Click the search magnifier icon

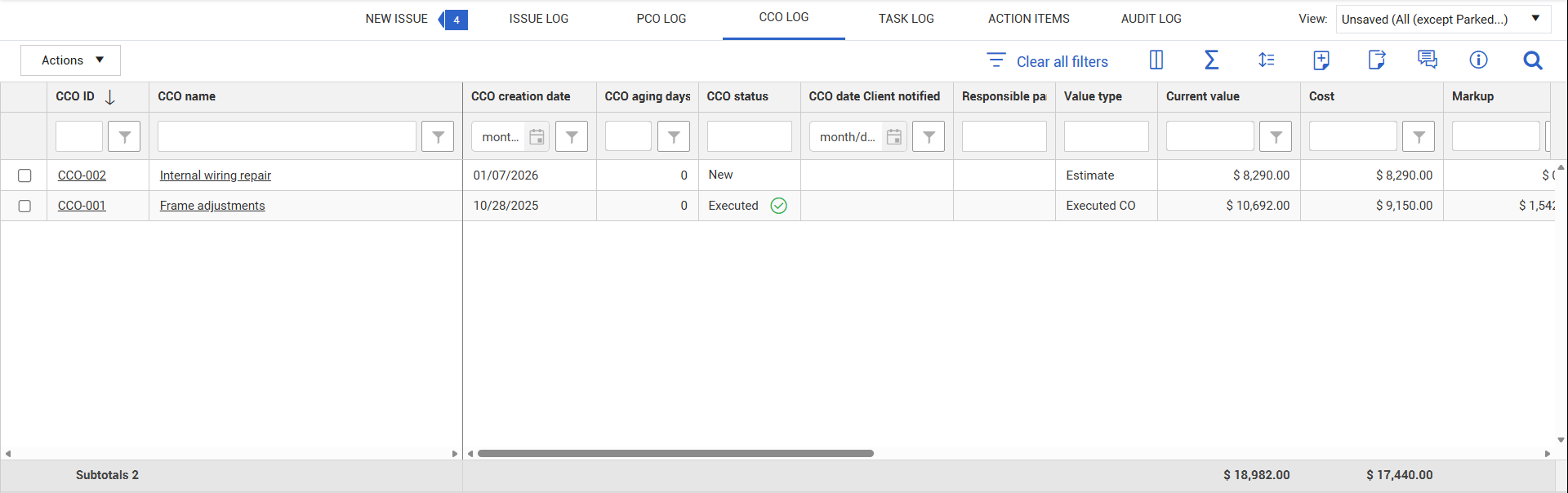coord(1532,60)
